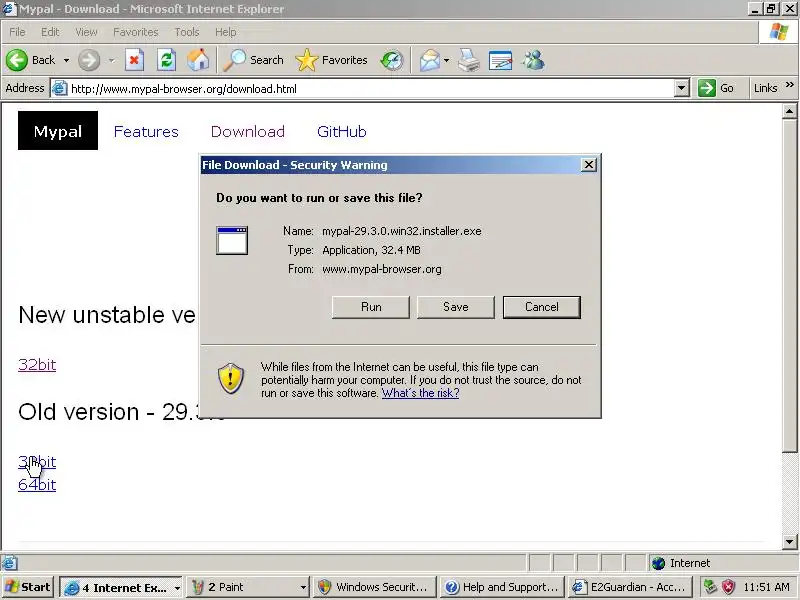This screenshot has width=800, height=600.
Task: Click into the Address bar URL field
Action: click(x=371, y=89)
